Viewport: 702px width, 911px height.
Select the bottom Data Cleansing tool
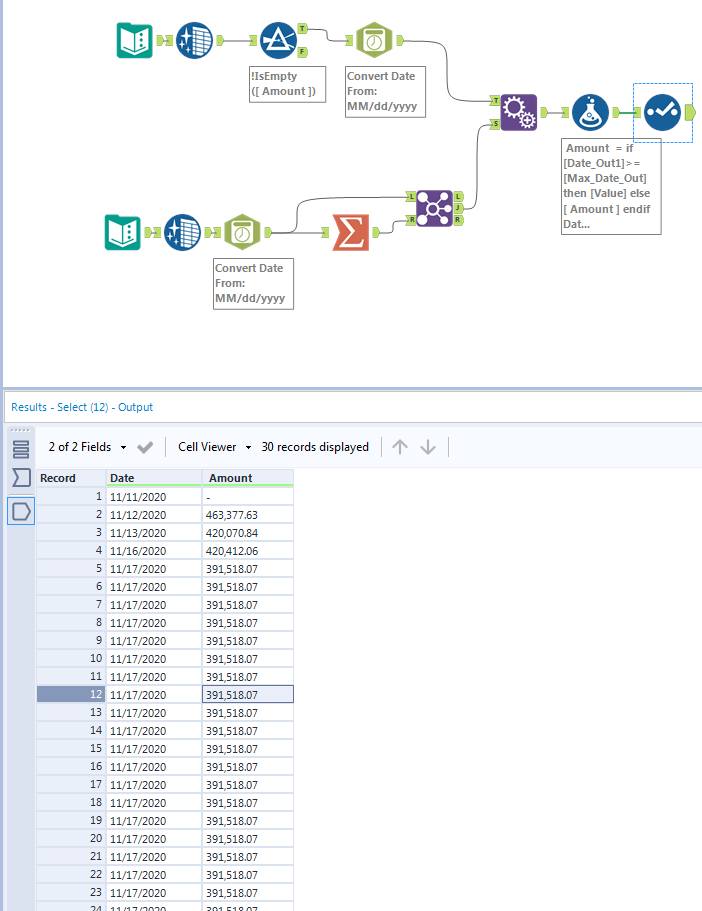click(x=182, y=232)
